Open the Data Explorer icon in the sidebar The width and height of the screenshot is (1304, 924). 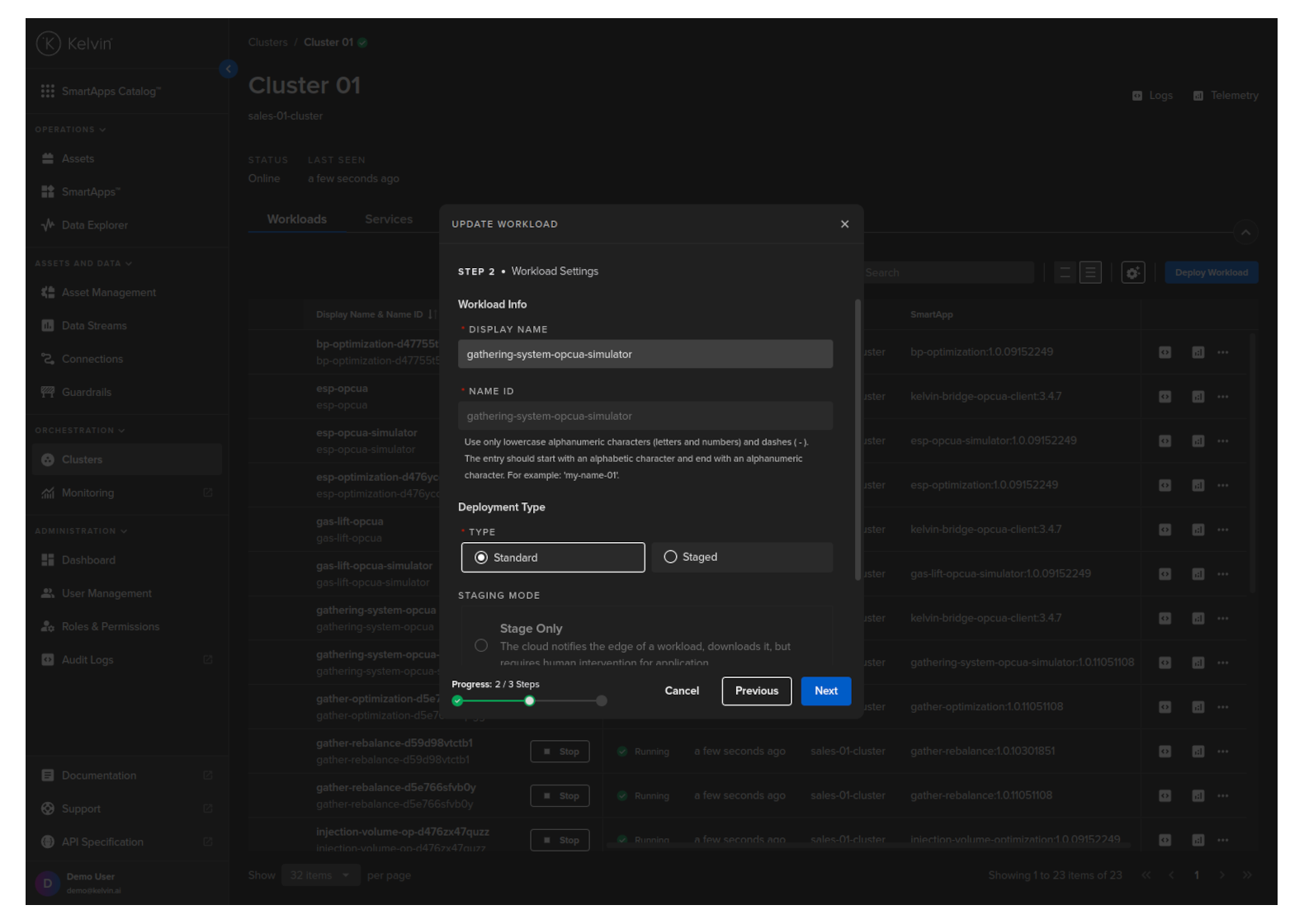tap(48, 225)
